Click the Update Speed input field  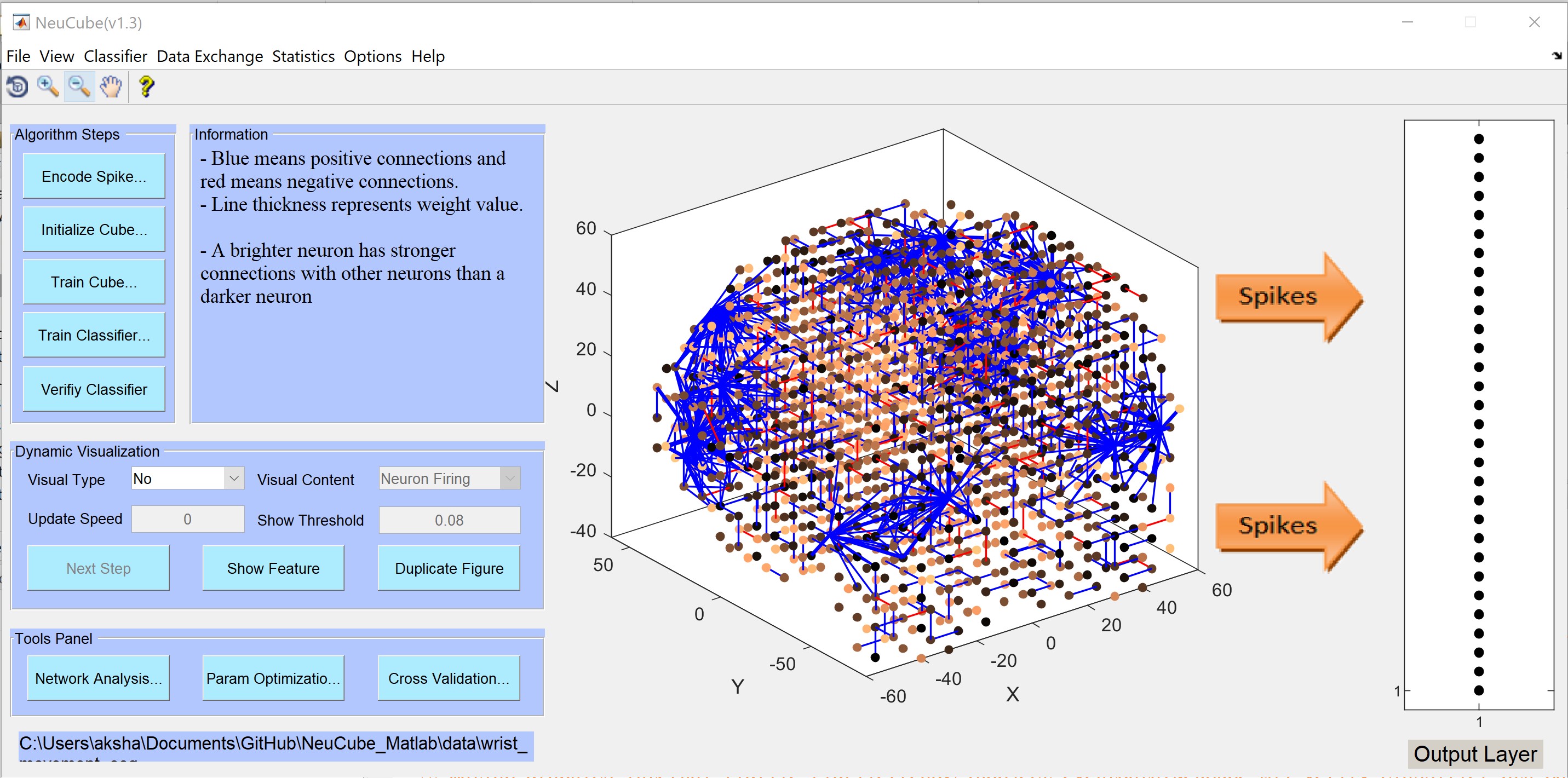coord(187,519)
